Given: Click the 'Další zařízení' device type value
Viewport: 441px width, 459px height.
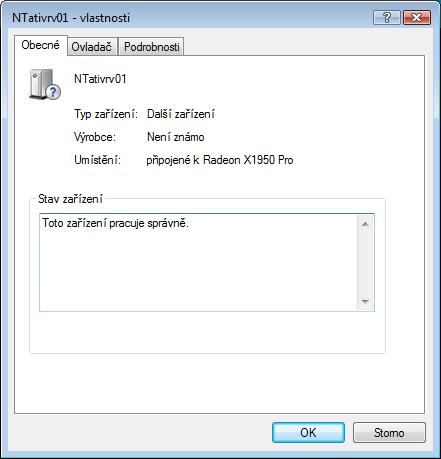Looking at the screenshot, I should pyautogui.click(x=181, y=114).
